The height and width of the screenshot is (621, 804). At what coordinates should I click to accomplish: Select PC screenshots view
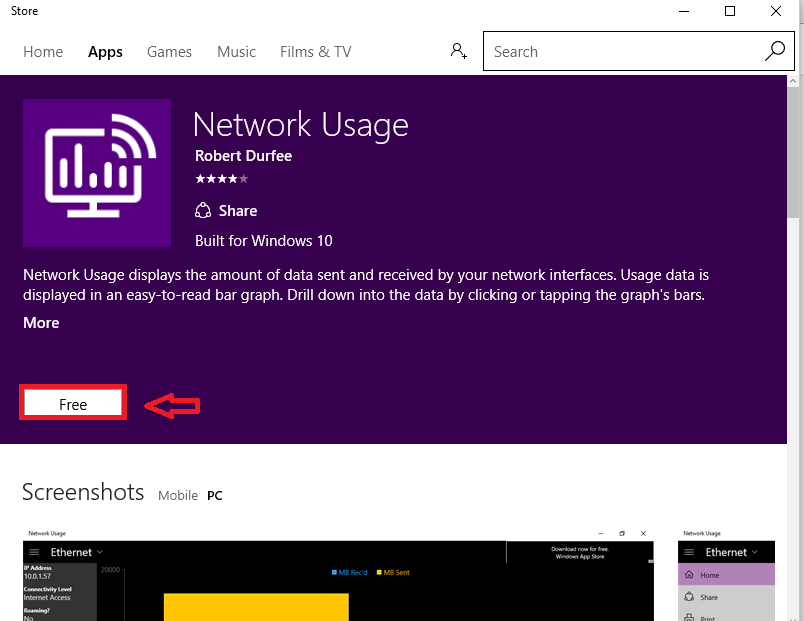click(215, 495)
